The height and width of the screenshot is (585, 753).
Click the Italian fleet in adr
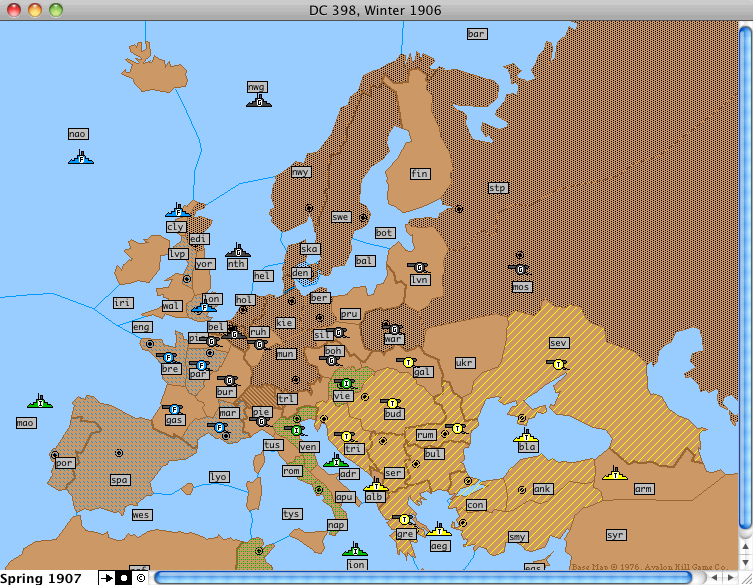tap(336, 461)
